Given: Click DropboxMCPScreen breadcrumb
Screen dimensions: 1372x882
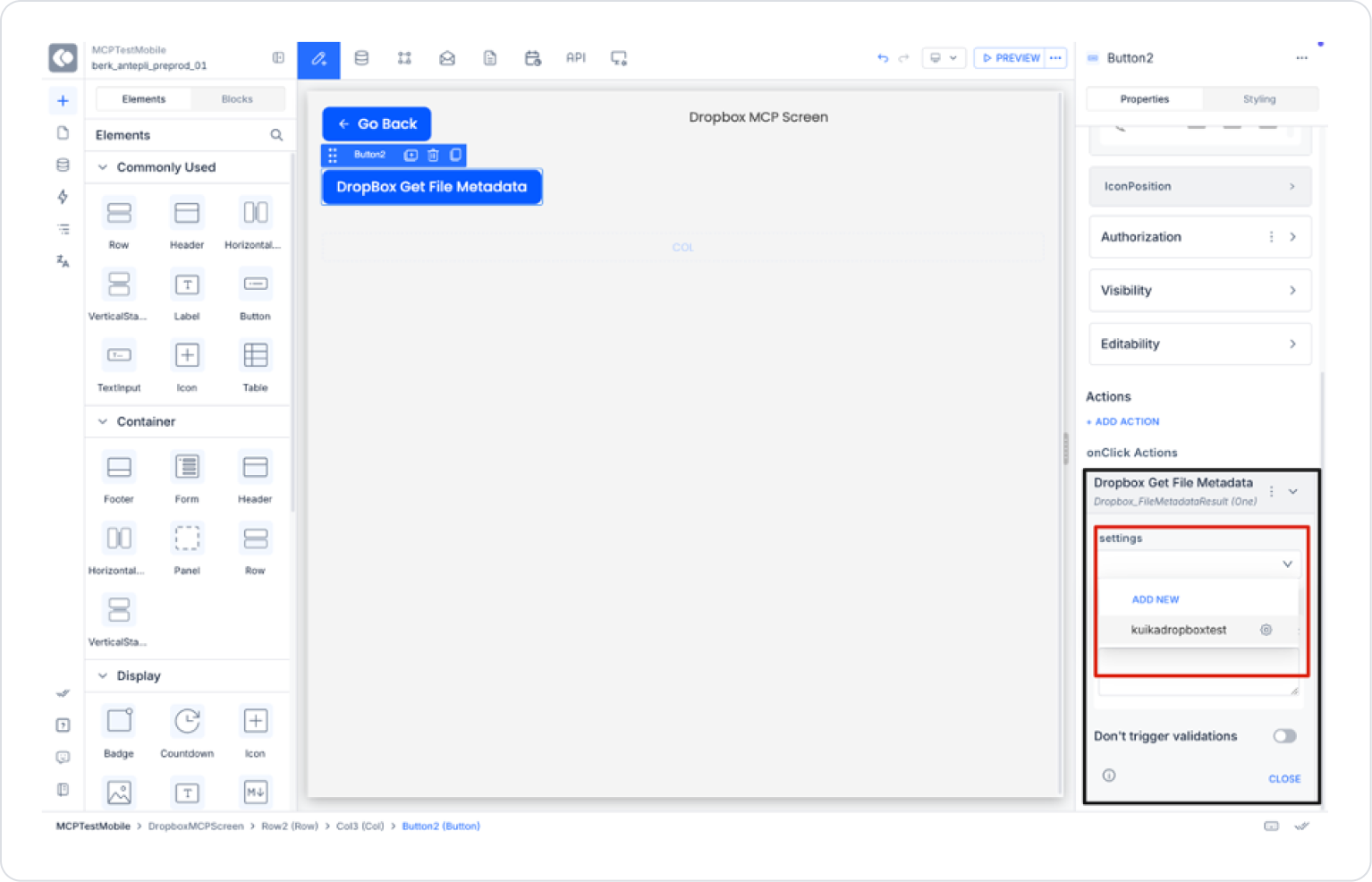Looking at the screenshot, I should tap(196, 827).
